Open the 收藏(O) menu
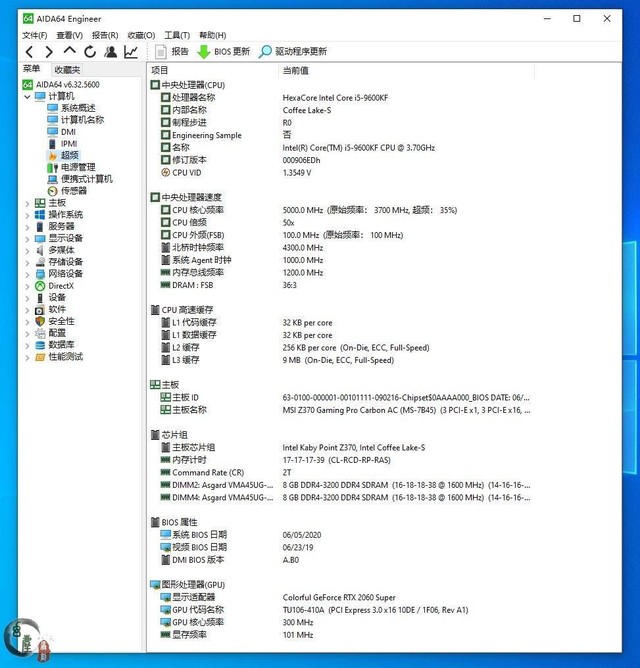Image resolution: width=640 pixels, height=668 pixels. [x=141, y=35]
